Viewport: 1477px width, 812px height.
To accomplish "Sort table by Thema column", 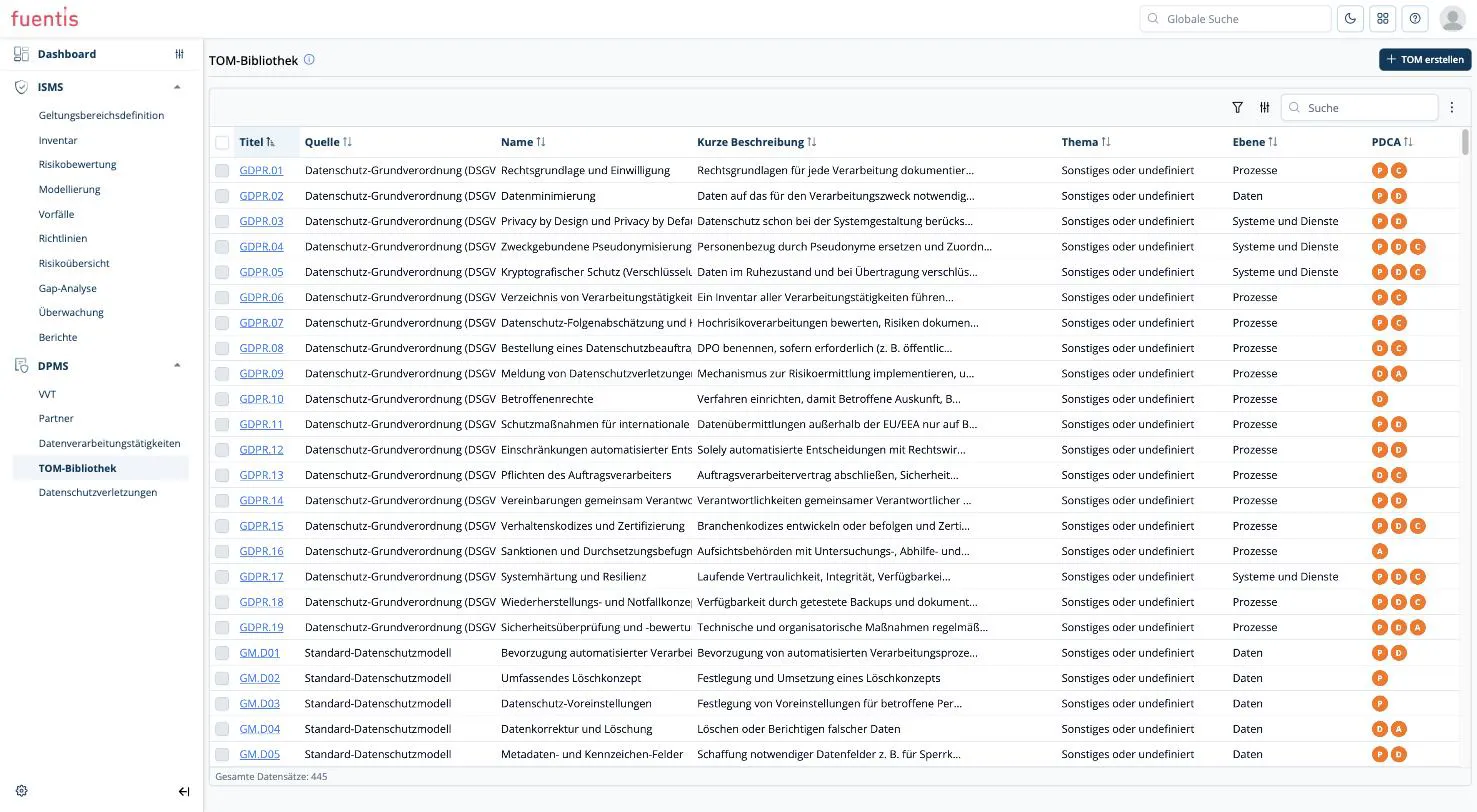I will 1086,142.
